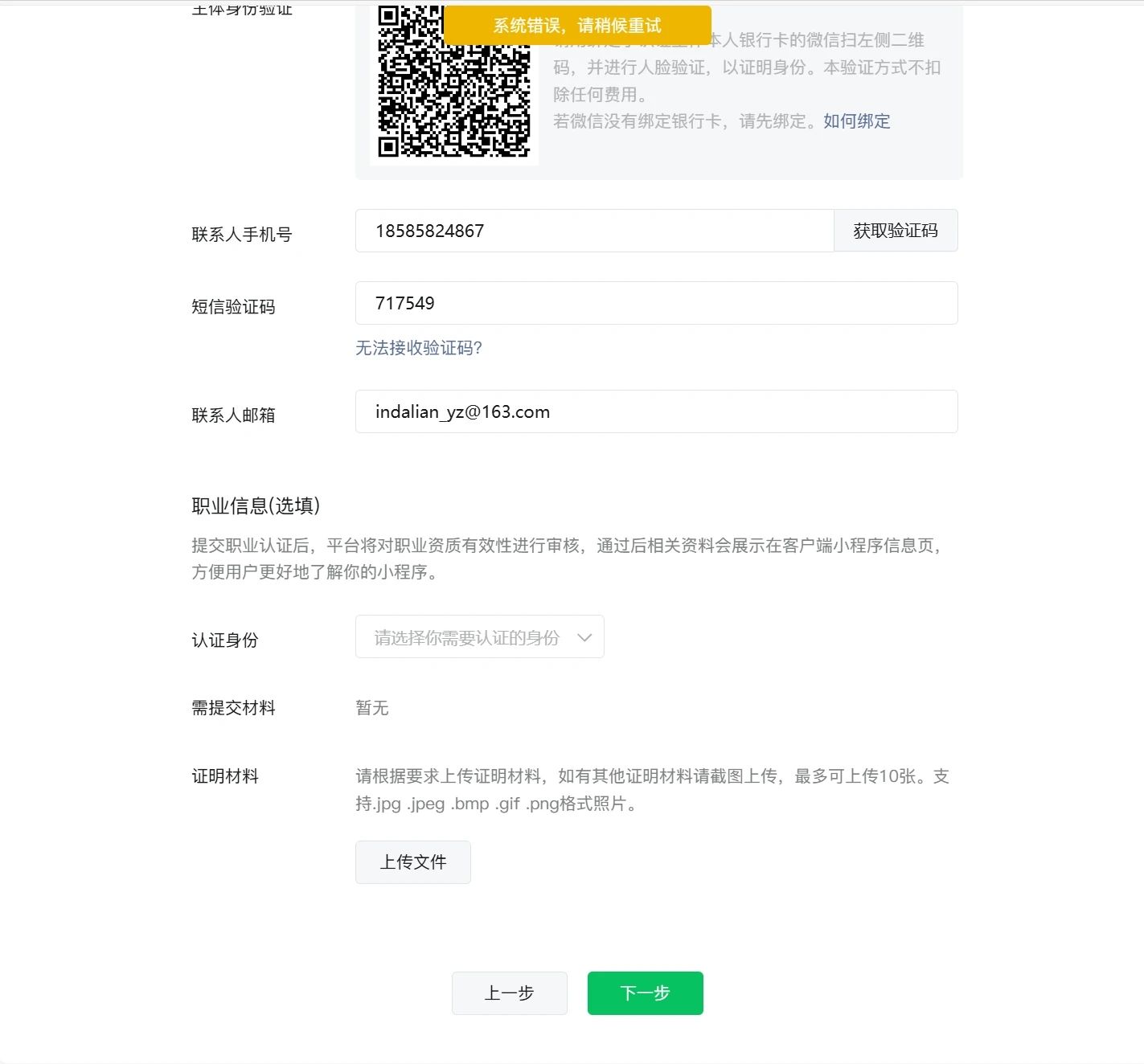Image resolution: width=1144 pixels, height=1064 pixels.
Task: Open the 无法接收验证码? help link
Action: pos(419,348)
